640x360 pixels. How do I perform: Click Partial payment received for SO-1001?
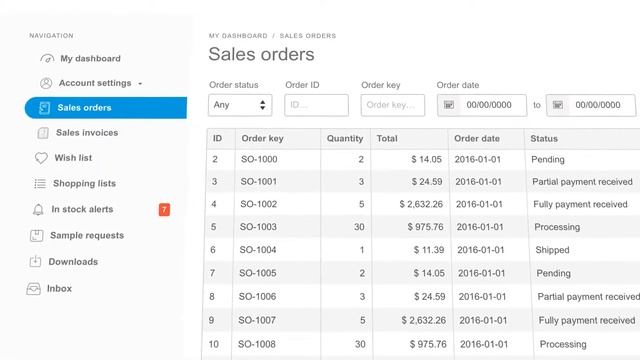click(582, 182)
